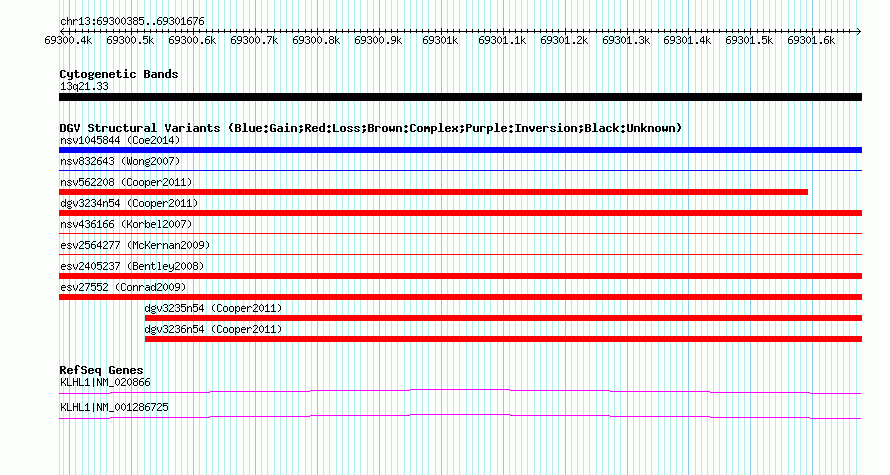Open variant label dgv3235n54 (Cooper2011)
The image size is (890, 475).
tap(213, 308)
